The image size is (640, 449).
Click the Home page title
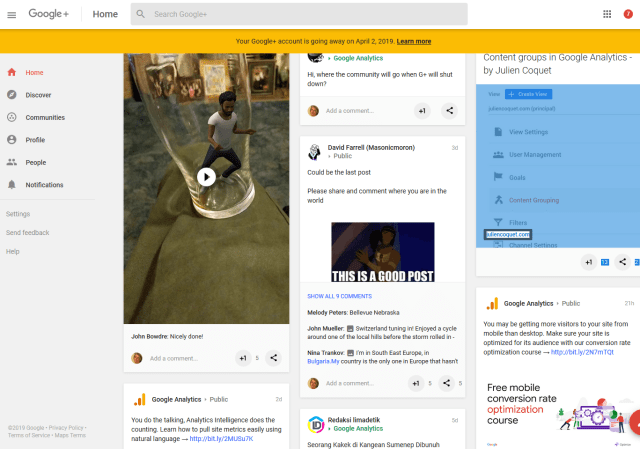105,14
